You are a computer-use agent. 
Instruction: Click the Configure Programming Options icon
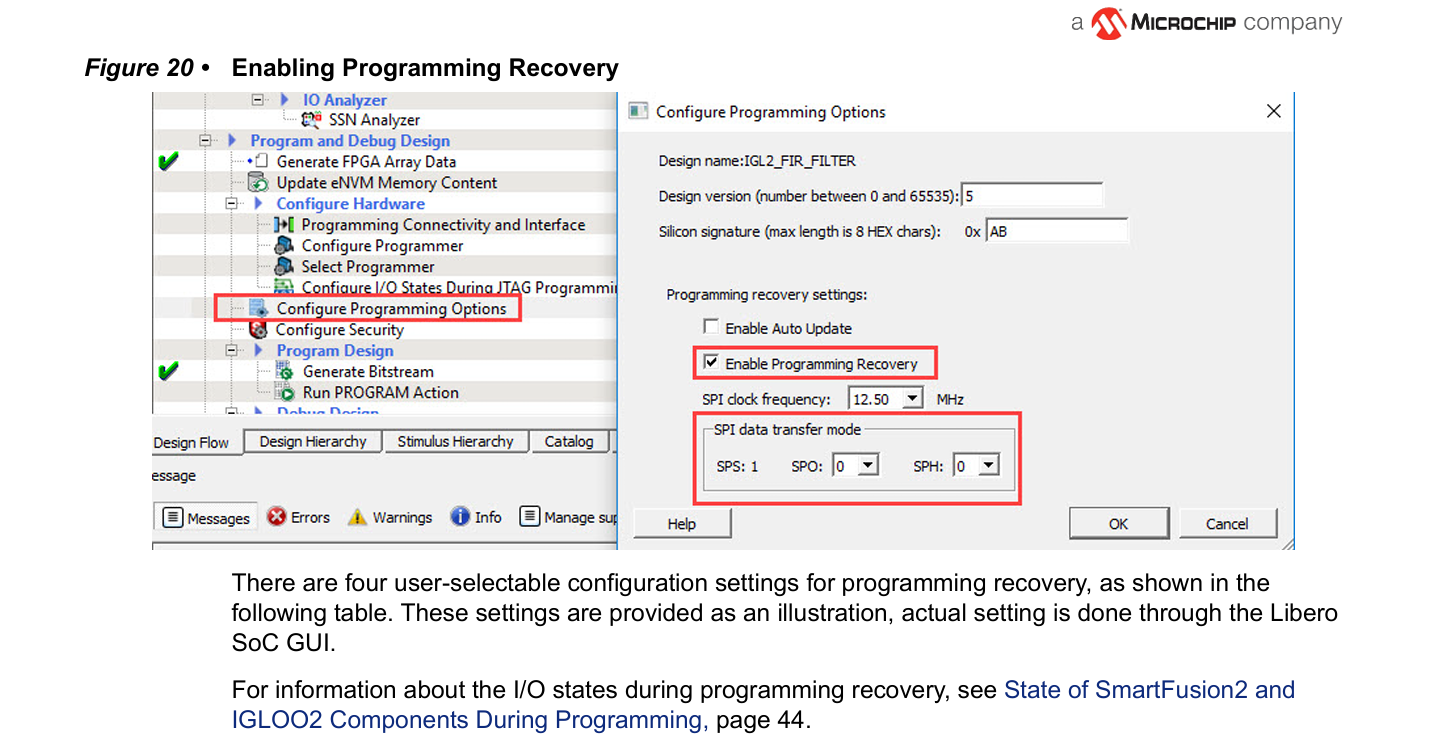coord(258,309)
